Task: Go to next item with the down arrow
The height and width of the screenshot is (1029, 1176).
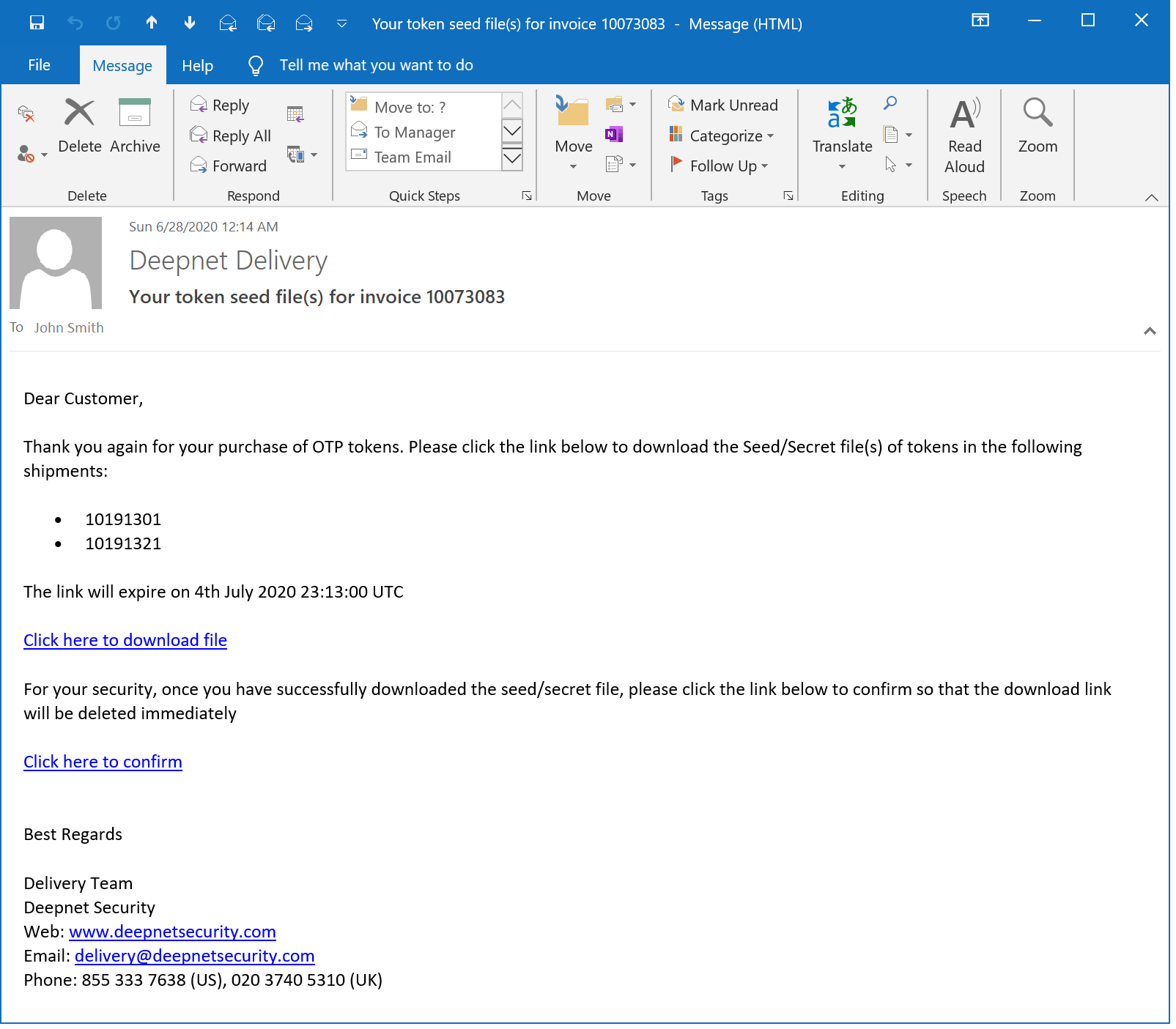Action: 190,23
